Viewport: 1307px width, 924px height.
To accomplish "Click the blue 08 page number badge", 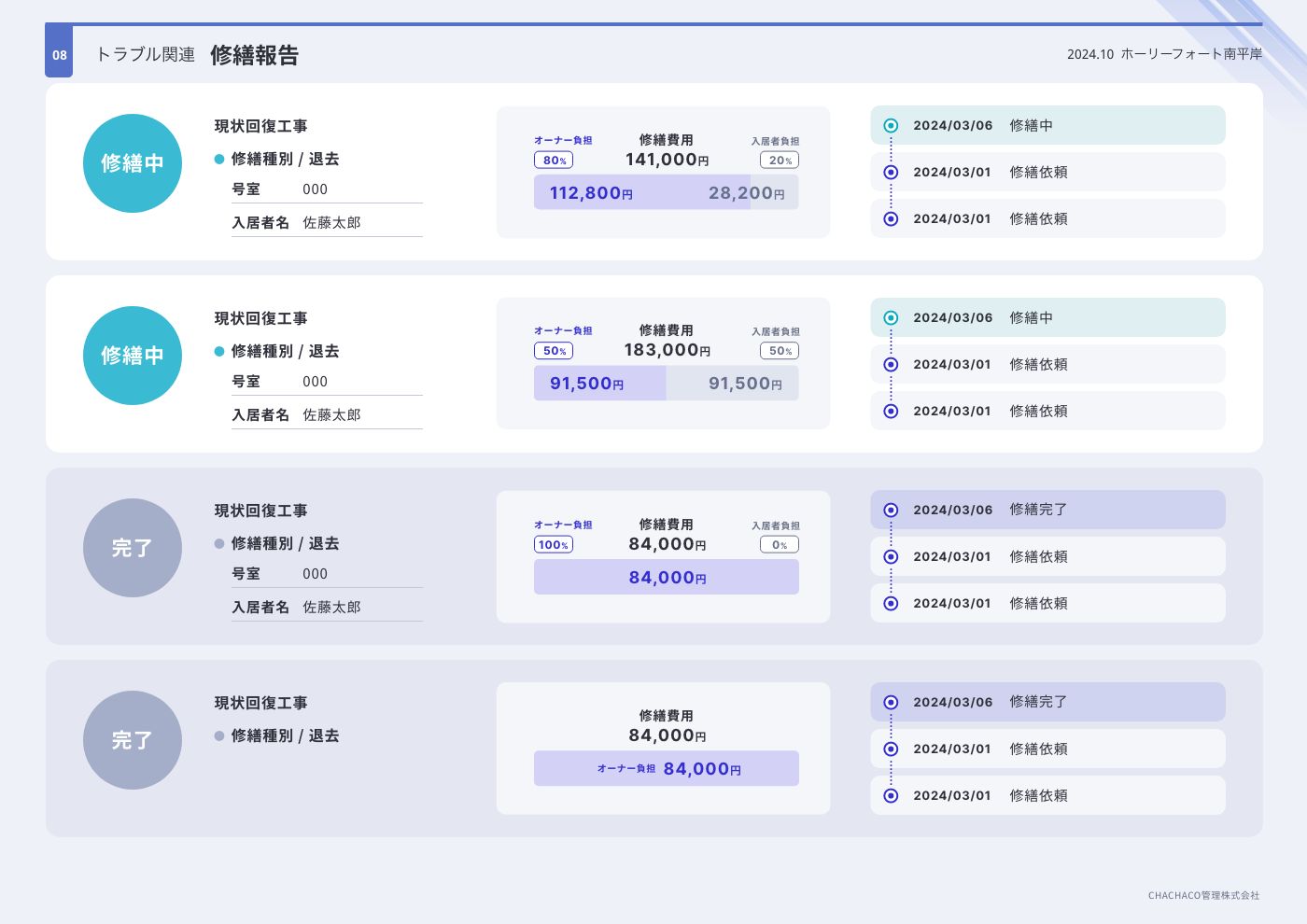I will point(59,54).
